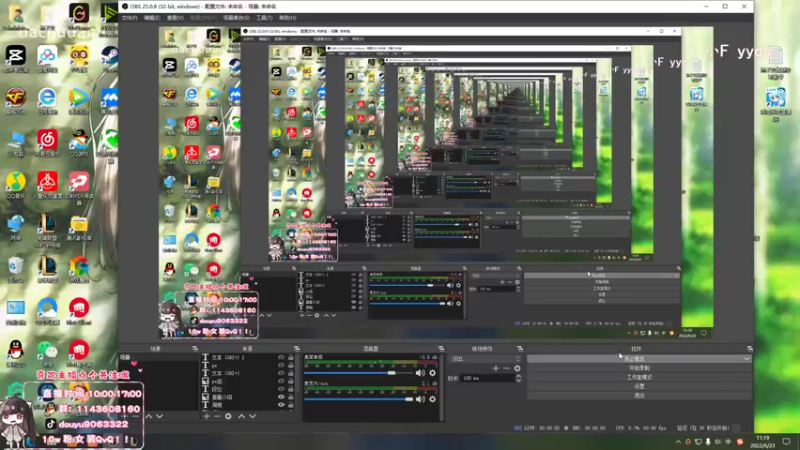Move selected scene down

point(159,416)
